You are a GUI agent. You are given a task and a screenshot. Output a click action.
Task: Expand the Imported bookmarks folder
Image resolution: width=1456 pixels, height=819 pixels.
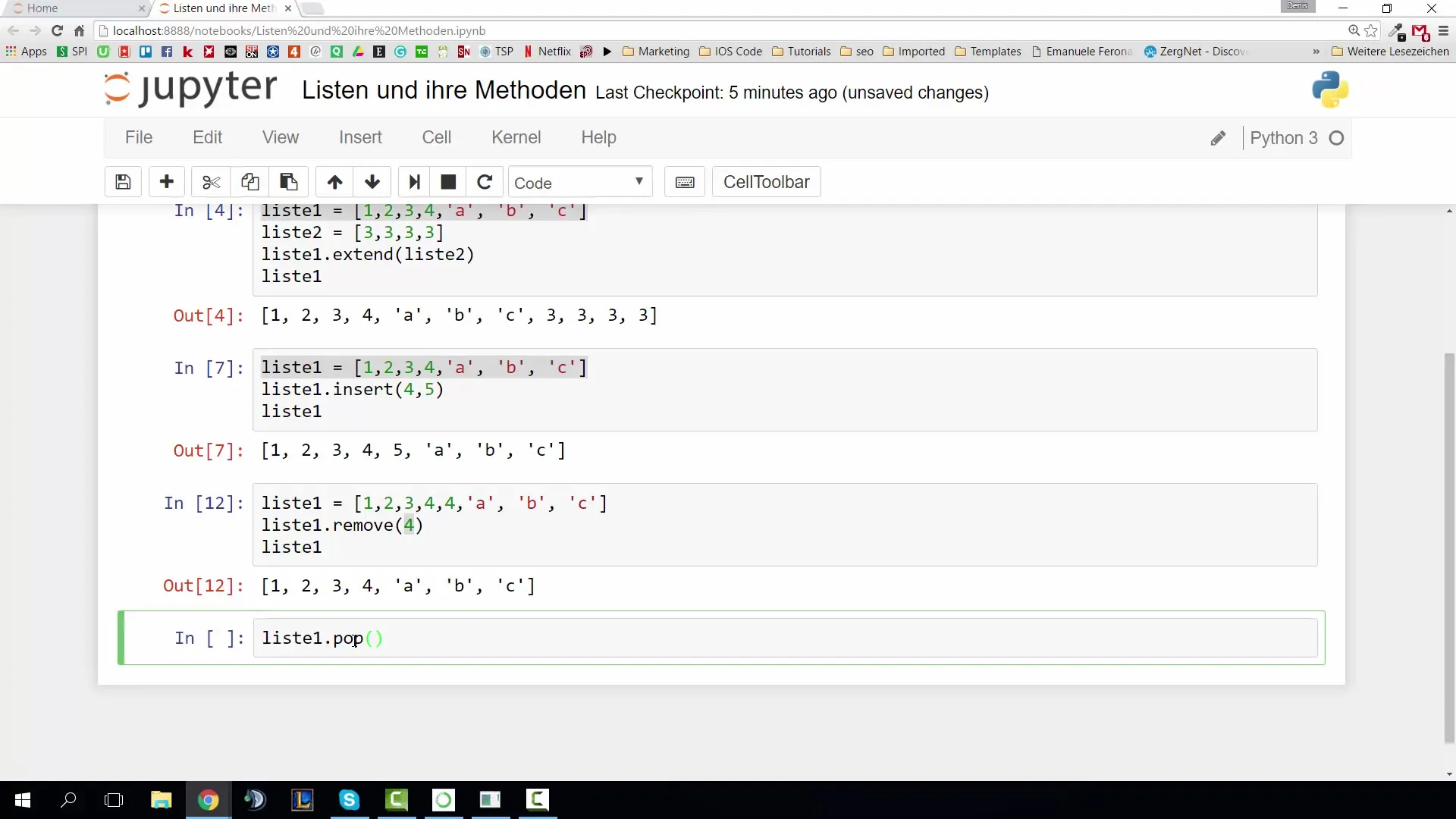(914, 52)
